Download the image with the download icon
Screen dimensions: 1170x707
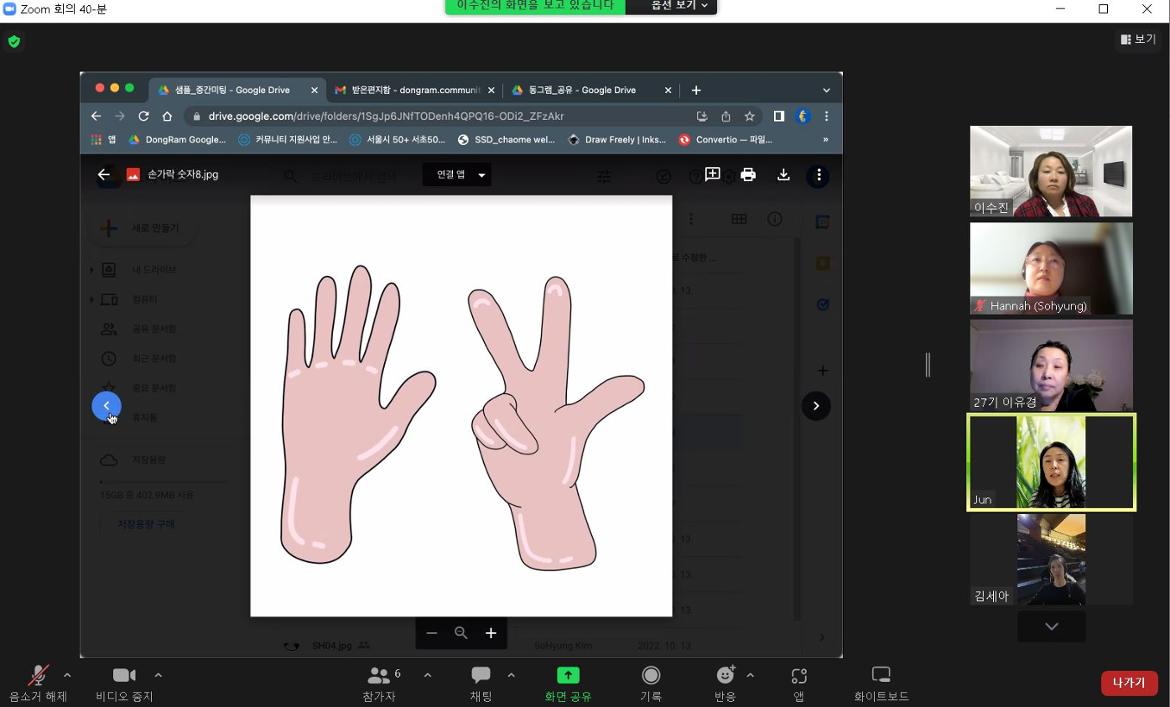pyautogui.click(x=783, y=175)
